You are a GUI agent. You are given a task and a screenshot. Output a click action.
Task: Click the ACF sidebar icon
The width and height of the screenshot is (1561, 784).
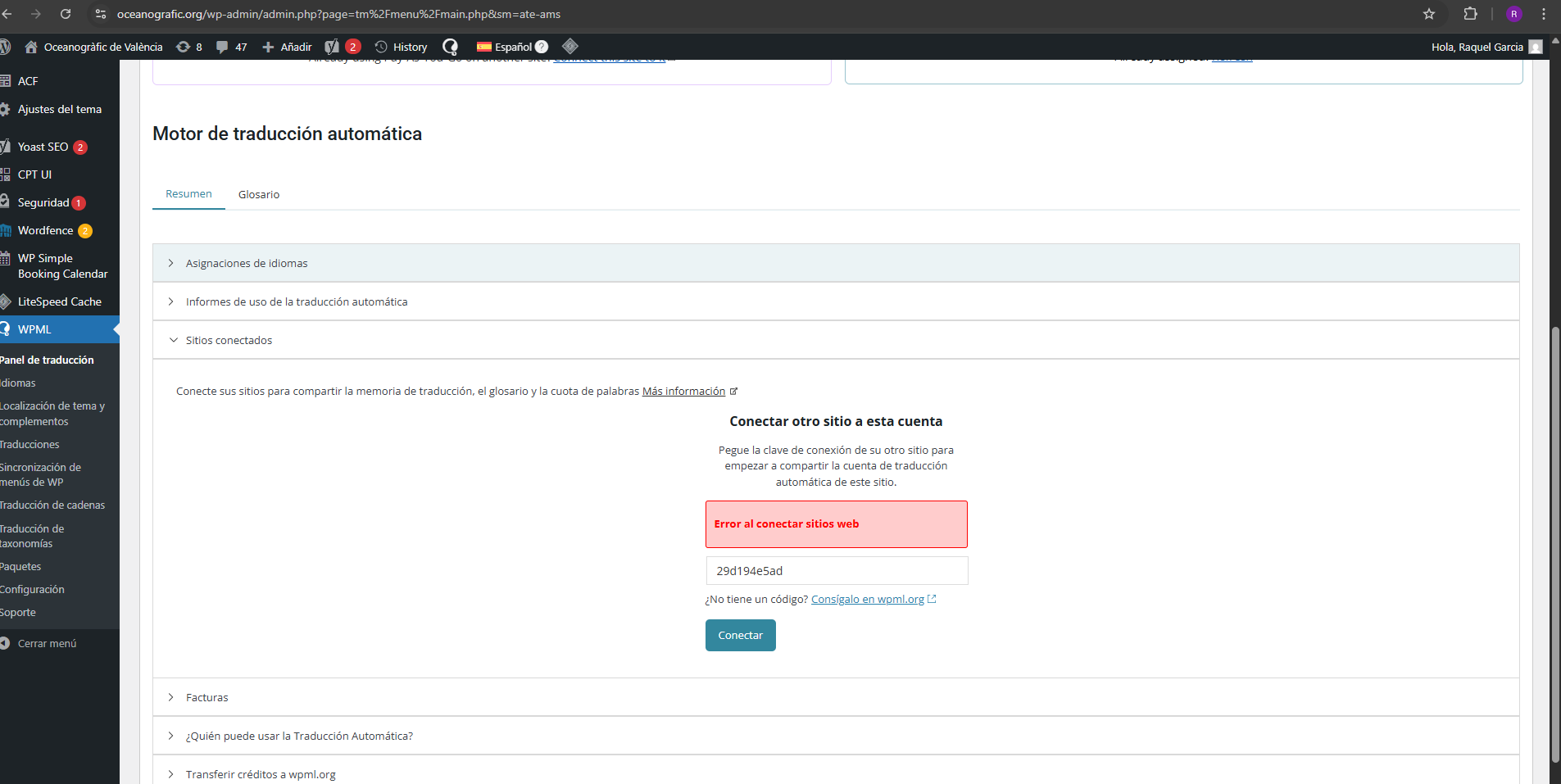5,80
